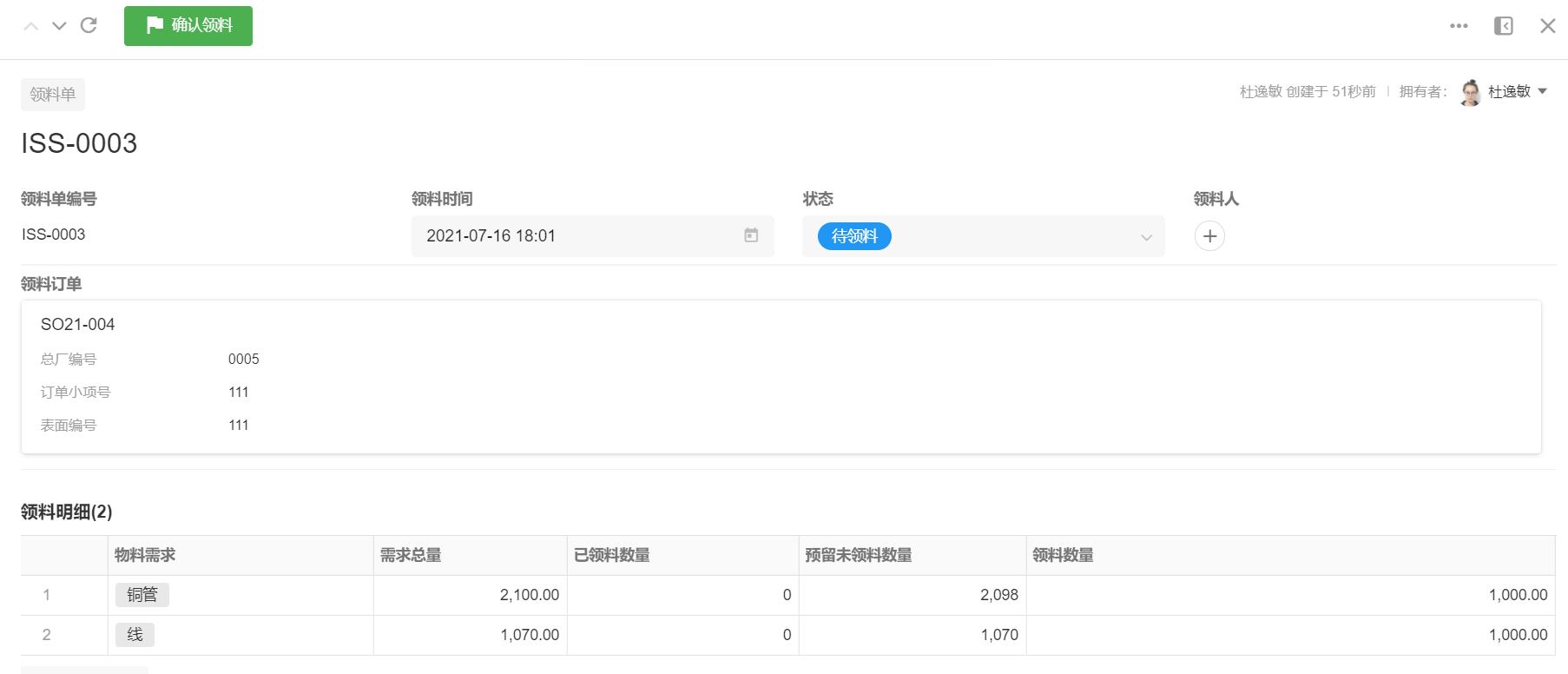Go to next record with down arrow
1568x674 pixels.
pos(59,26)
